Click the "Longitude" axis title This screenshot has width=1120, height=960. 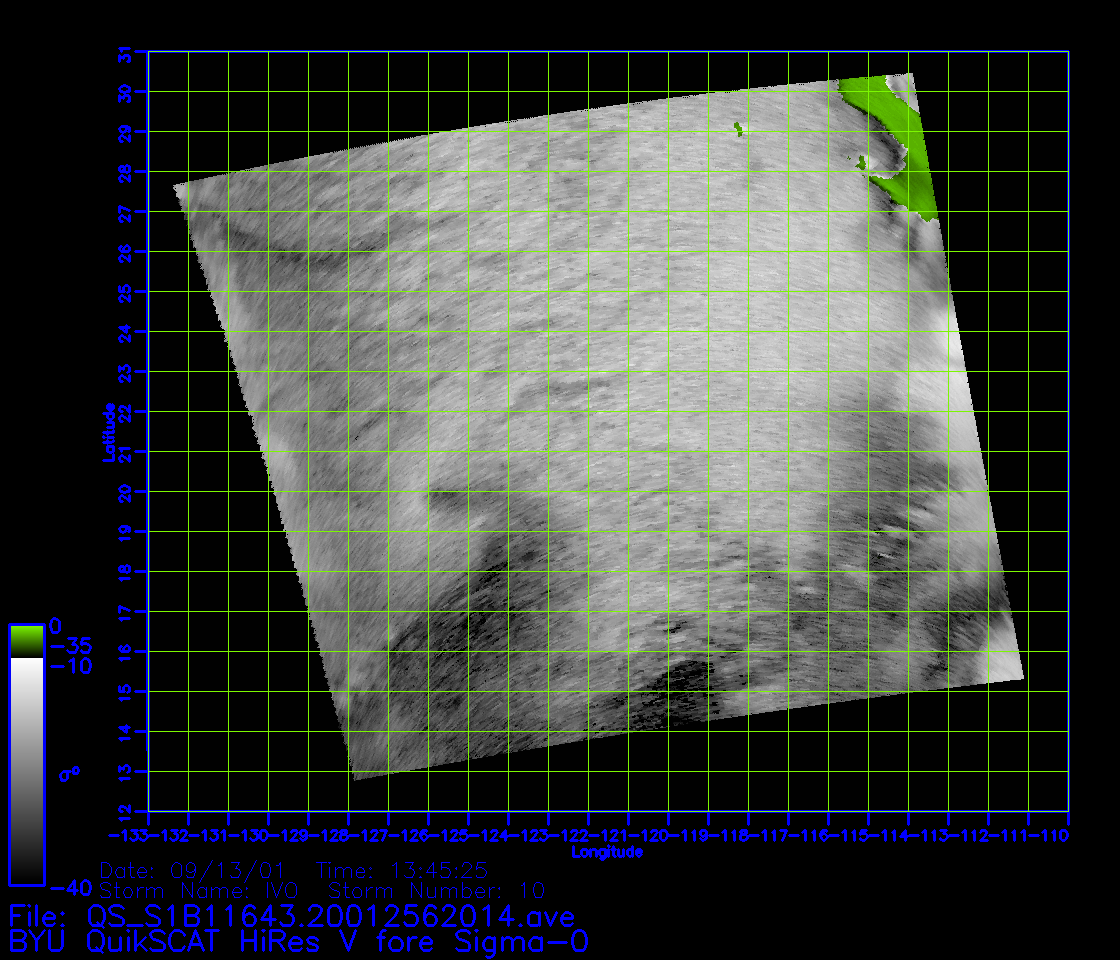pyautogui.click(x=607, y=853)
